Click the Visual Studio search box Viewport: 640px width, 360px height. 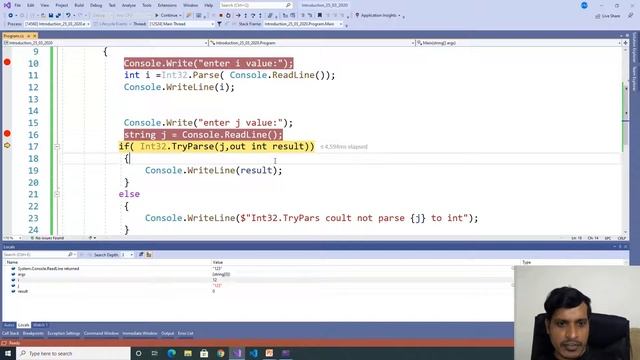[x=256, y=5]
